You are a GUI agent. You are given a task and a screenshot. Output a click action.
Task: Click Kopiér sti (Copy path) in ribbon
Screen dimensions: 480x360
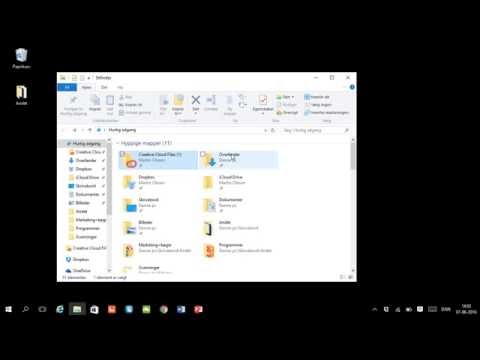(131, 105)
